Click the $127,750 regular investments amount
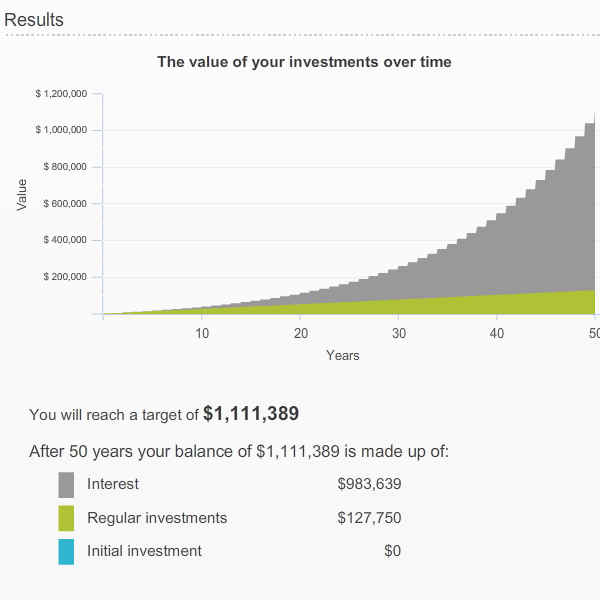 [x=369, y=518]
